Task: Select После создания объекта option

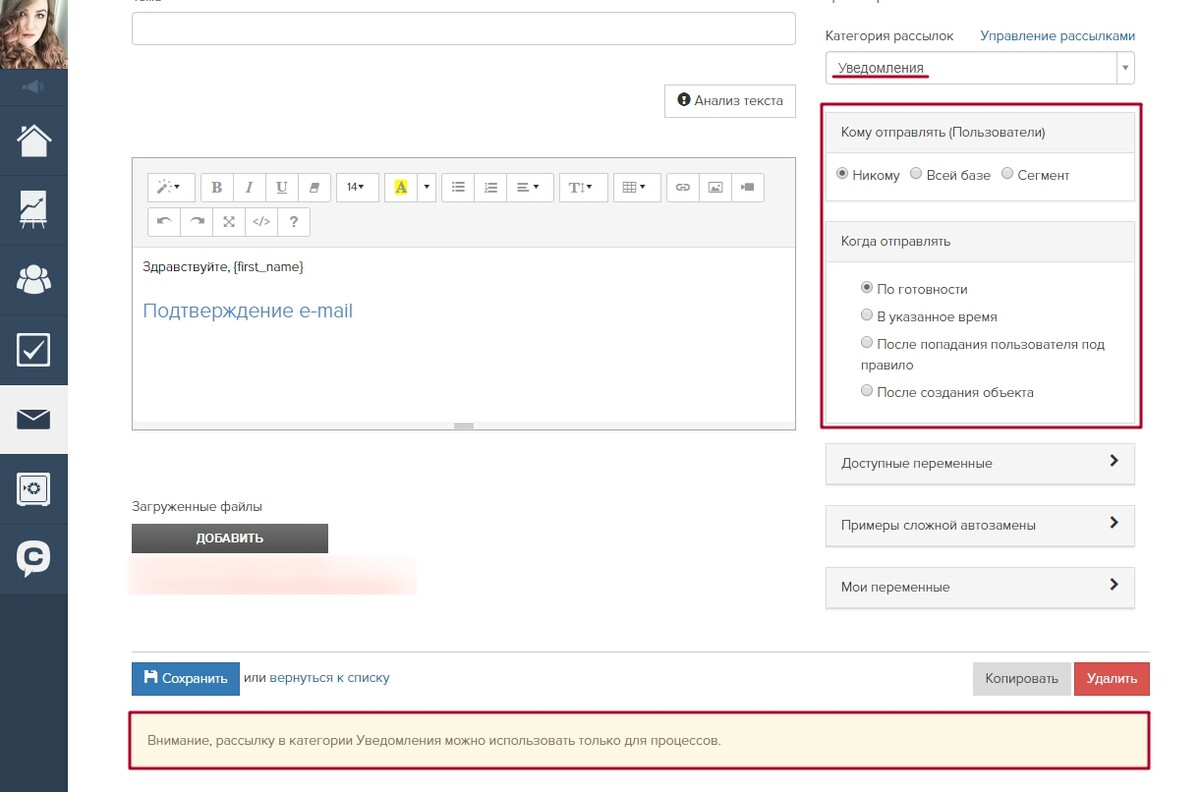Action: click(867, 391)
